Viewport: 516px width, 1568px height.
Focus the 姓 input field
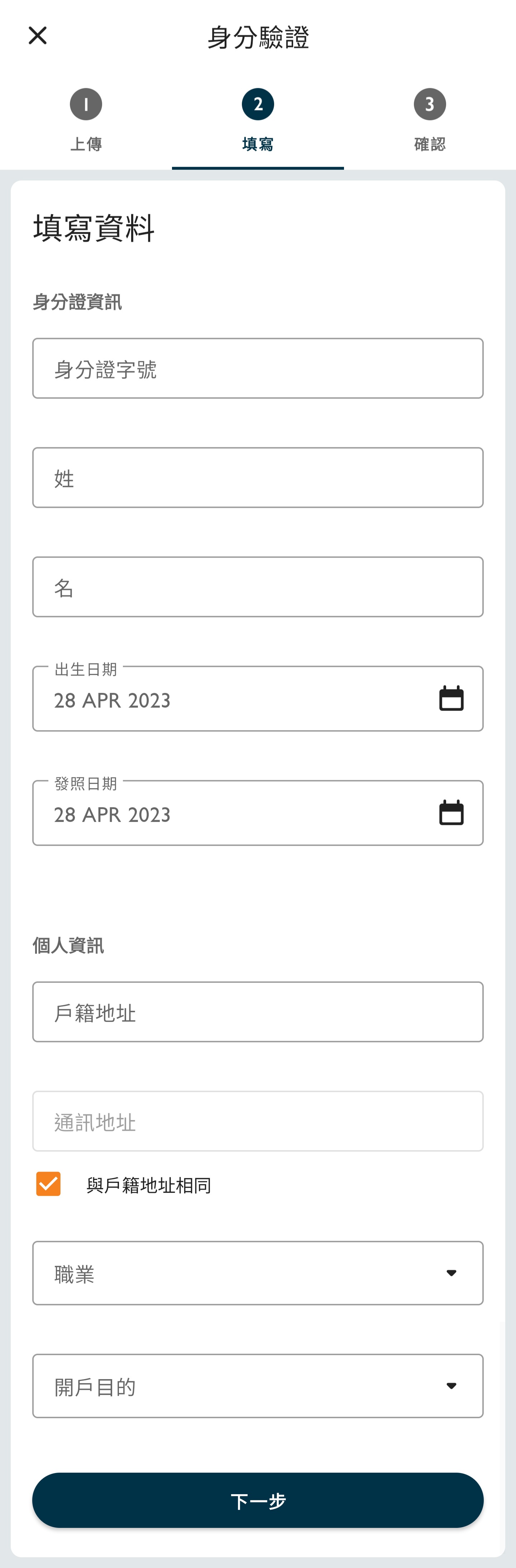[x=258, y=478]
